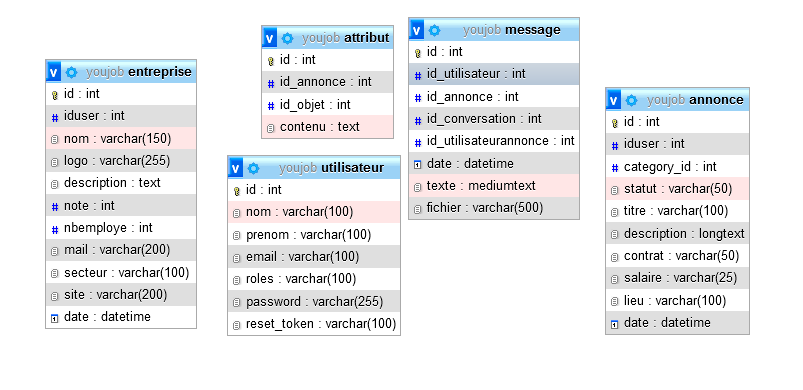This screenshot has width=803, height=390.
Task: Toggle the message table's V collapse button
Action: pos(417,31)
